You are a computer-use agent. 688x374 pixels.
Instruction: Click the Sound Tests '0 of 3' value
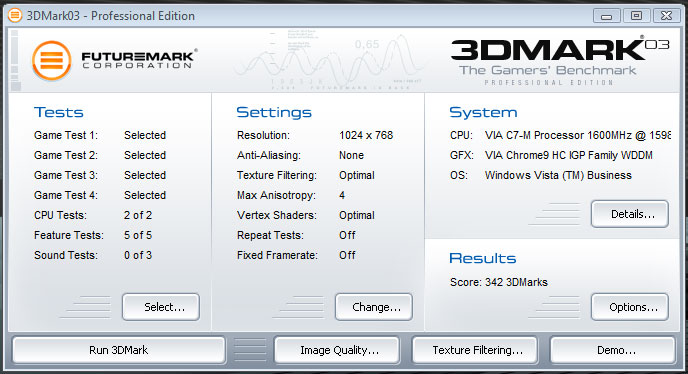(x=138, y=255)
